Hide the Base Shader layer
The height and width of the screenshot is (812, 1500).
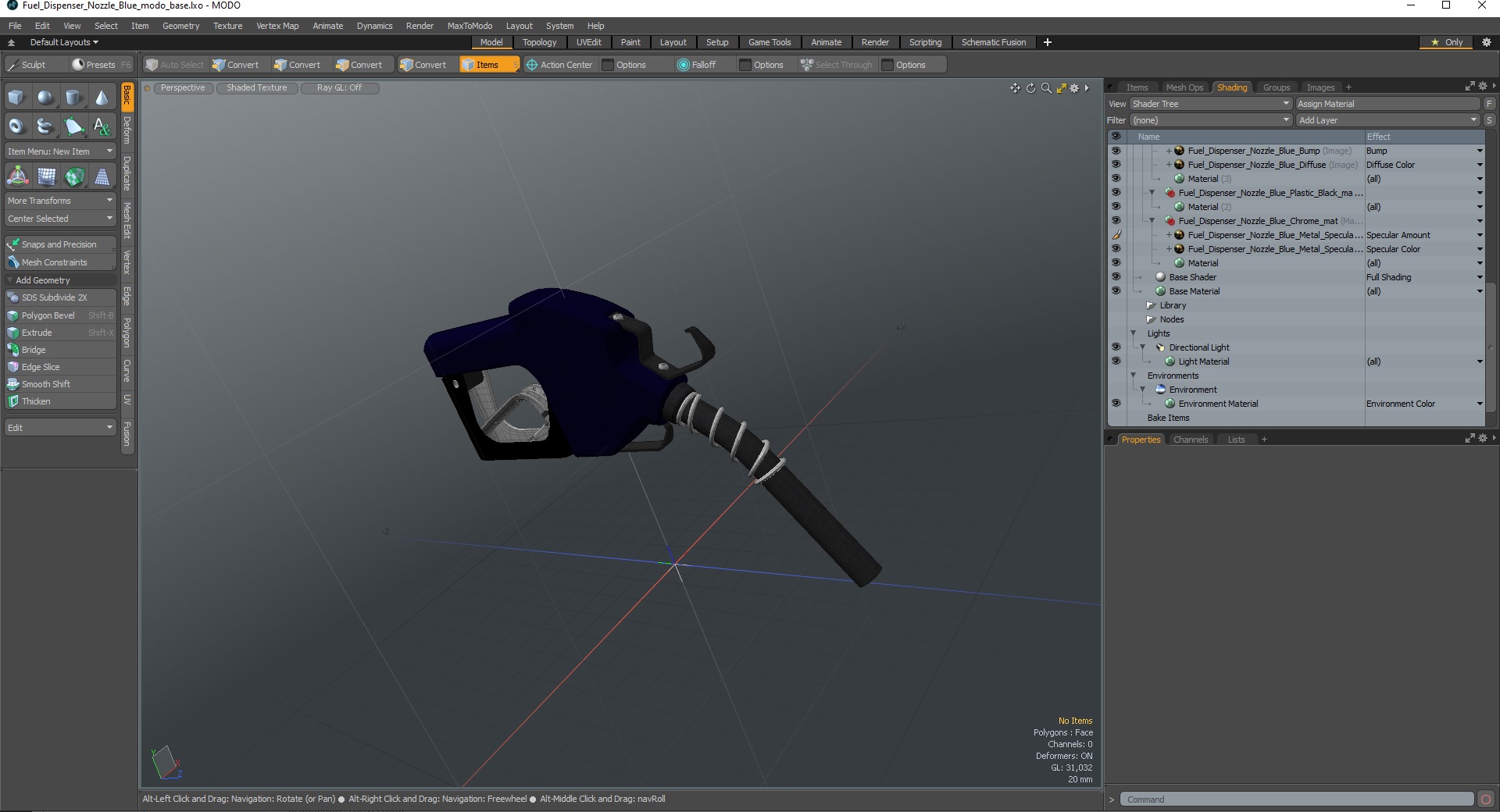[x=1116, y=277]
